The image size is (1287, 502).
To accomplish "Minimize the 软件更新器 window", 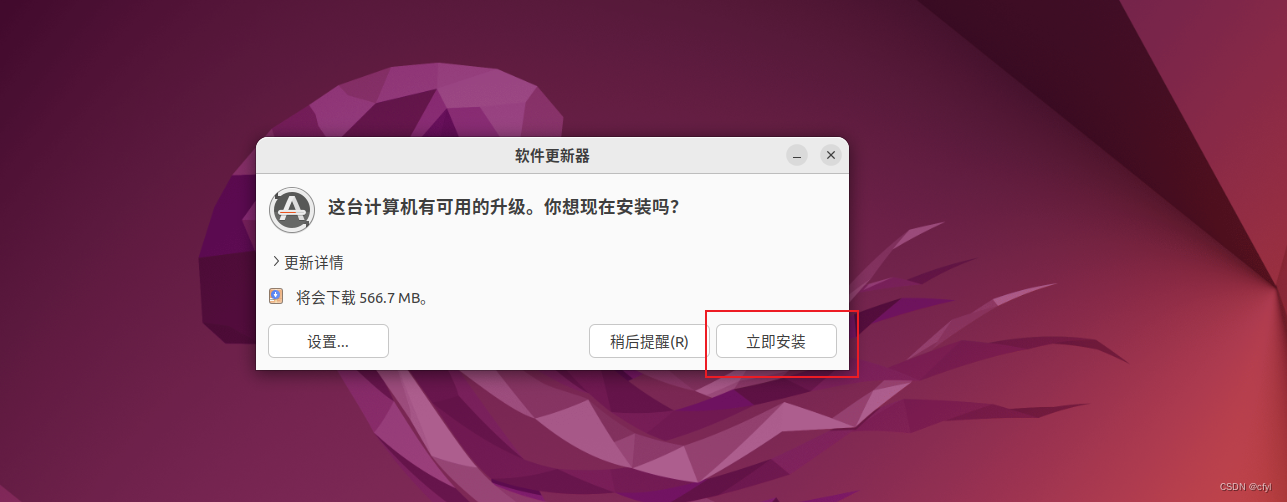I will click(797, 156).
